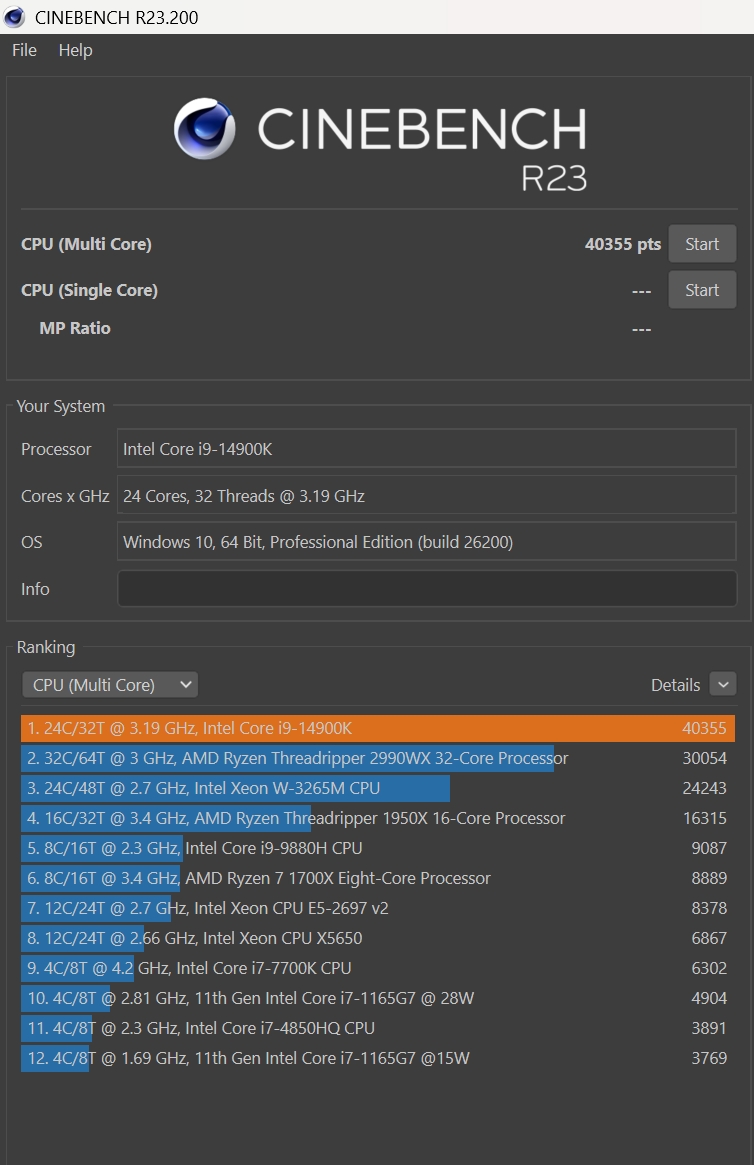This screenshot has width=754, height=1165.
Task: Click the Cores x GHz field
Action: pos(426,496)
